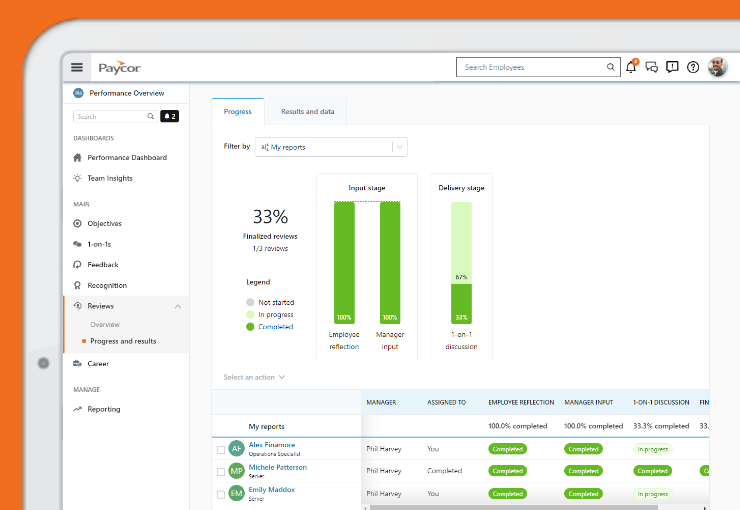The width and height of the screenshot is (740, 510).
Task: Open Career in sidebar
Action: pos(98,364)
